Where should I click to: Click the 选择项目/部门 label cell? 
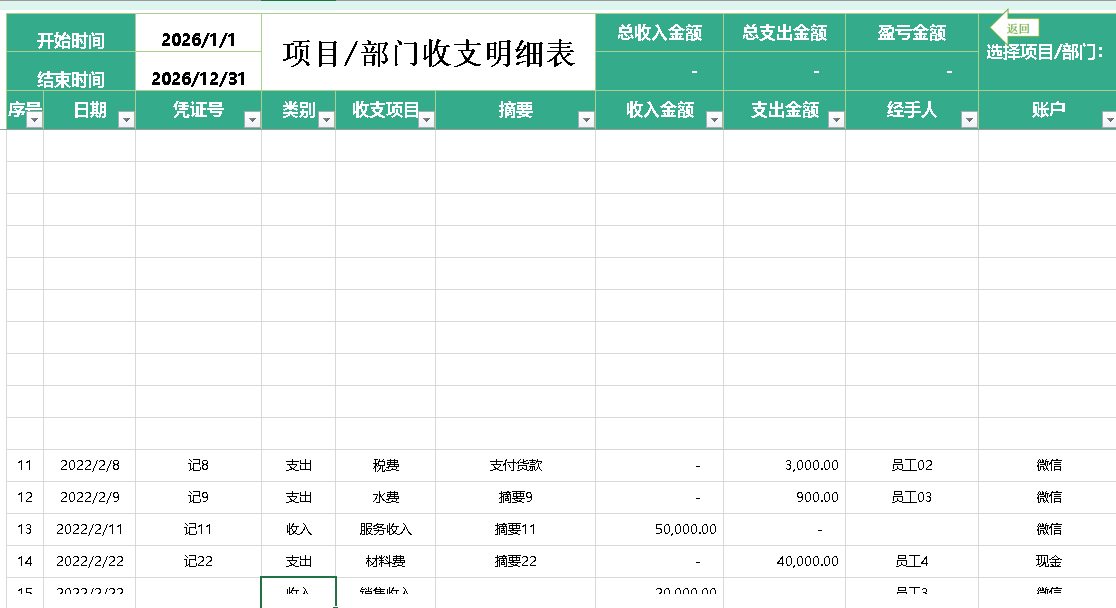(1045, 53)
